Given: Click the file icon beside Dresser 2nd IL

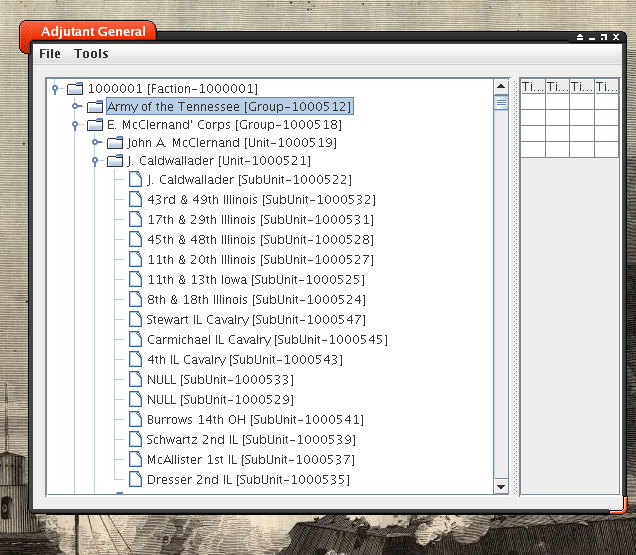Looking at the screenshot, I should [x=135, y=480].
